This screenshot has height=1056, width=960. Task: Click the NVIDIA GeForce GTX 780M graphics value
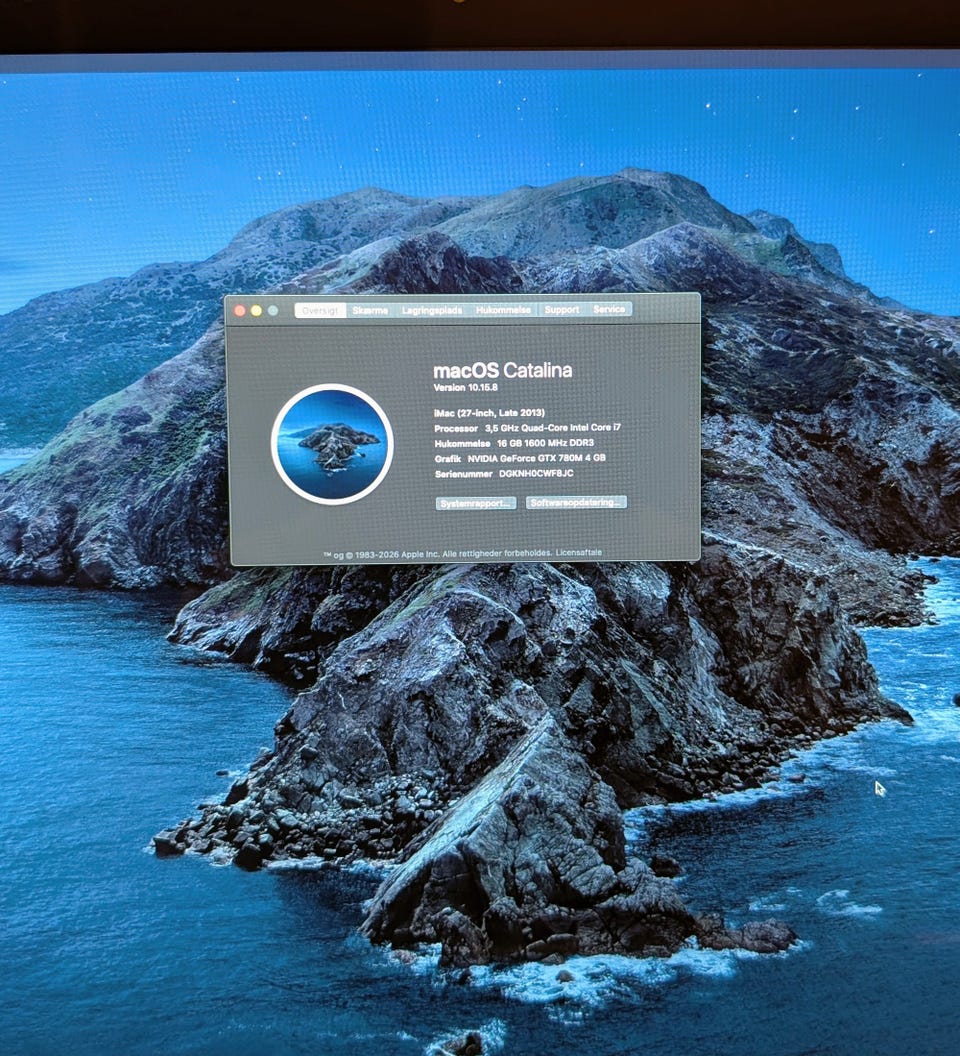click(536, 458)
